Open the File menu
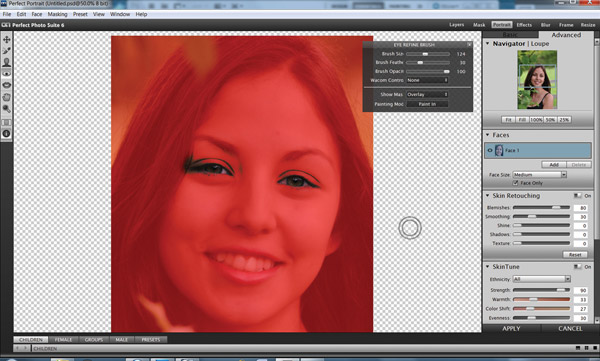This screenshot has height=361, width=600. 7,14
